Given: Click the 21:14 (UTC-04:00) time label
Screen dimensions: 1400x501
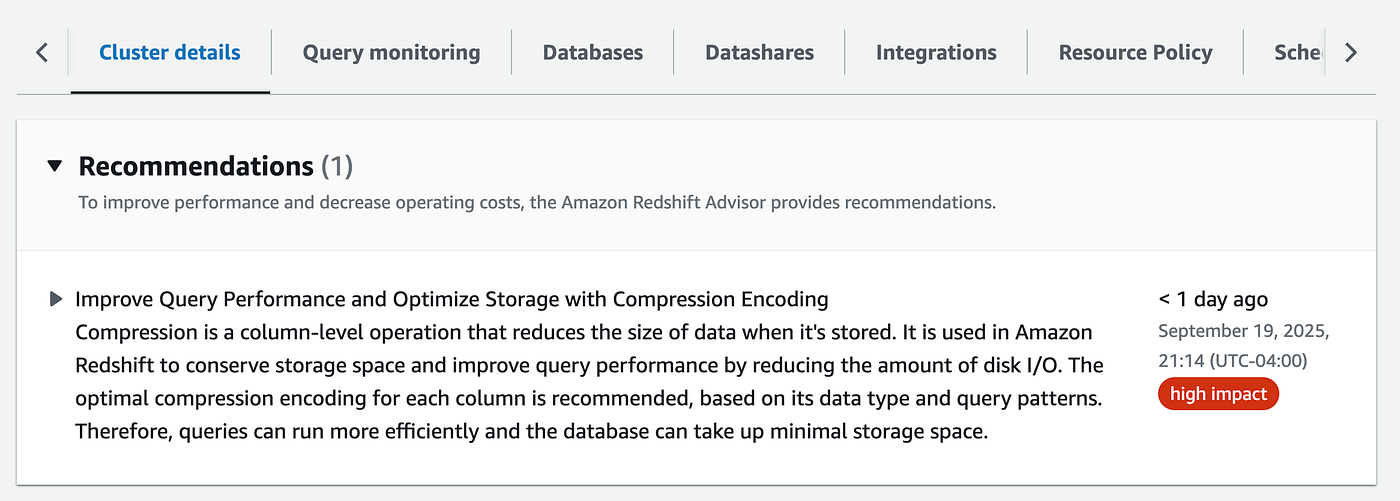Looking at the screenshot, I should [1232, 361].
